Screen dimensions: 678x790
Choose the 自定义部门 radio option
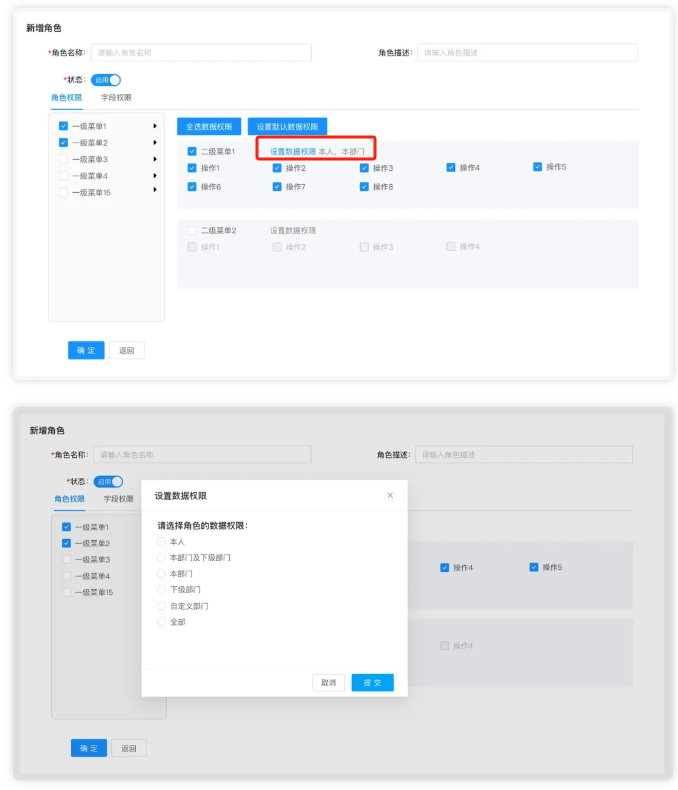point(161,606)
